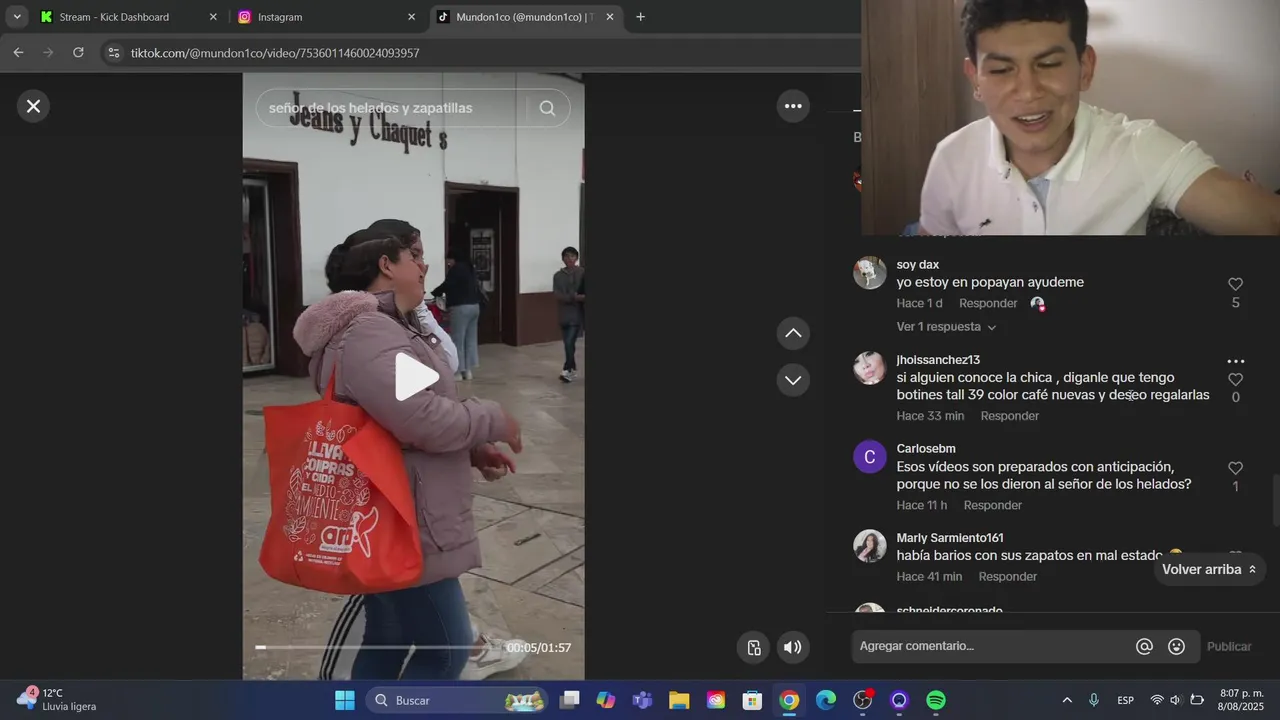This screenshot has height=720, width=1280.
Task: Show hidden system tray icons
Action: pyautogui.click(x=1067, y=700)
